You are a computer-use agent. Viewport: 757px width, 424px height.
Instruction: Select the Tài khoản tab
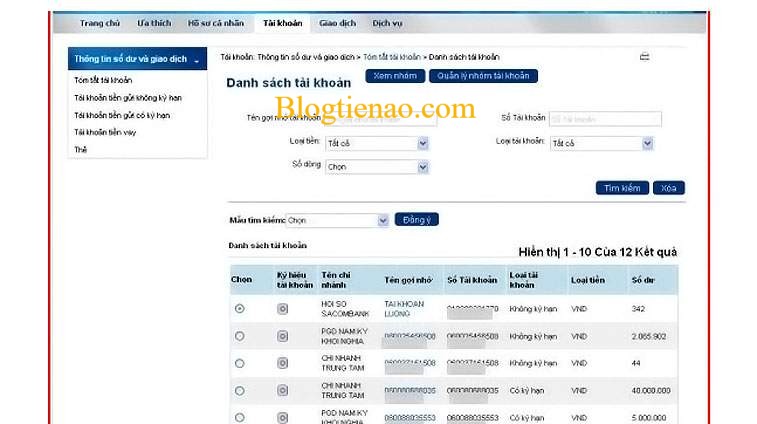coord(282,23)
